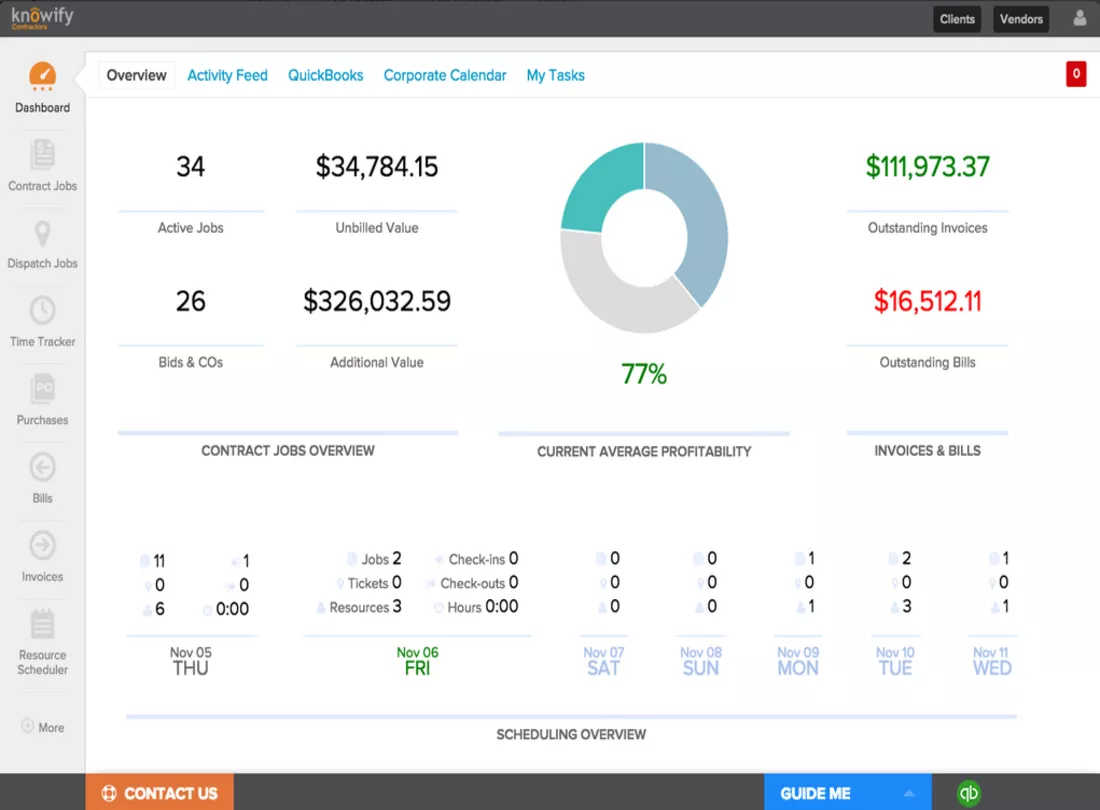
Task: Click the Dashboard gauge icon
Action: click(42, 76)
